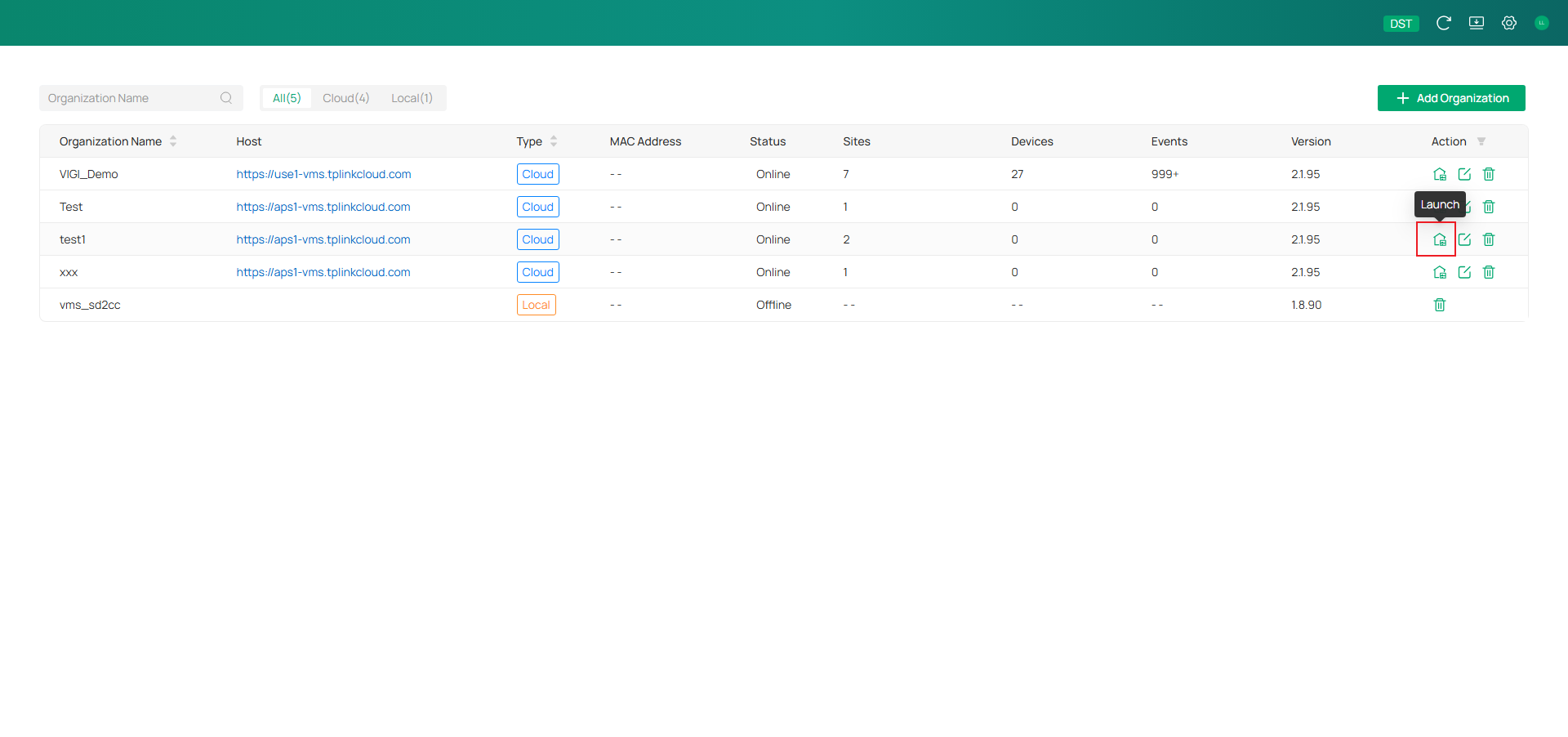Click the Cloud tag for VIGI_Demo

(538, 174)
